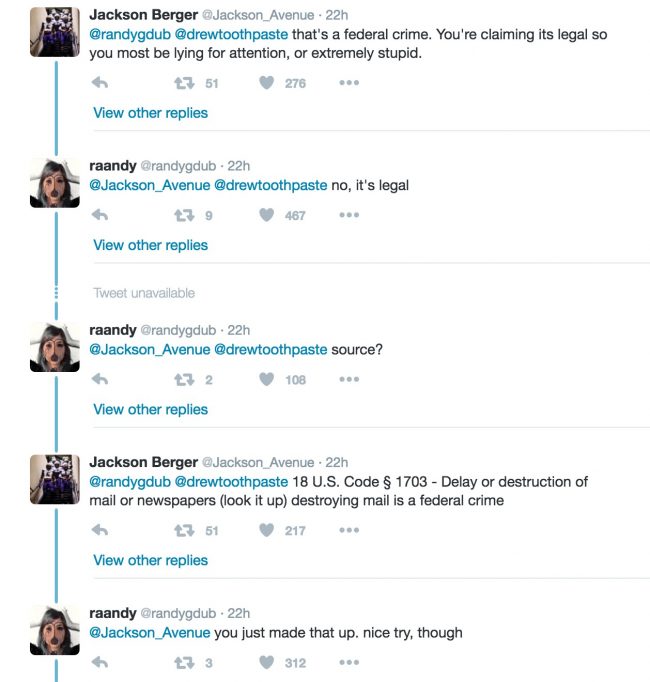Open raandy's avatar beside "no, it's legal"
The image size is (650, 682).
(x=55, y=183)
